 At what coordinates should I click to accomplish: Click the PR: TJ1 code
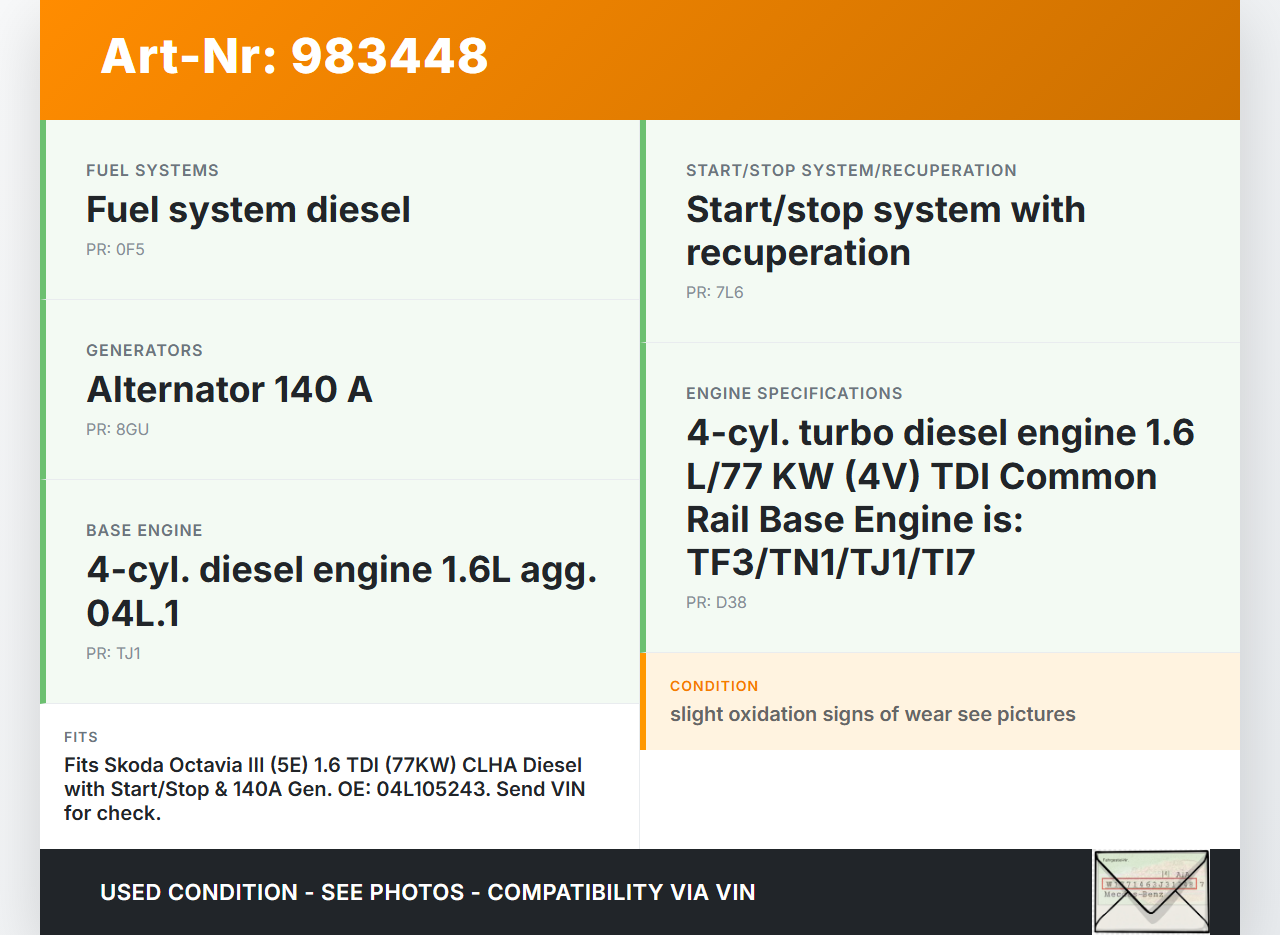pos(113,653)
